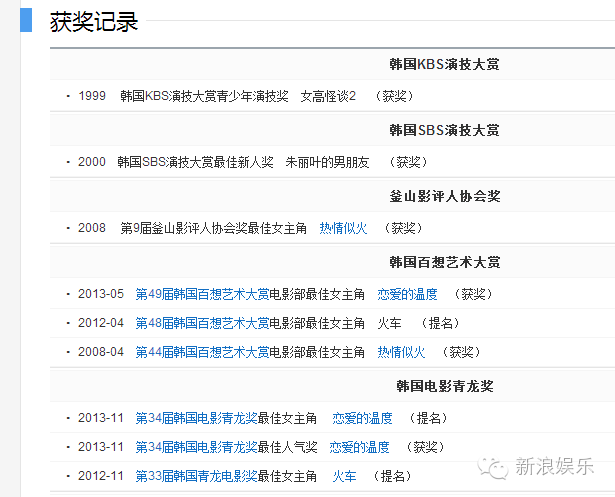Open the 第49届韩国百想艺术大赏 link

[202, 294]
